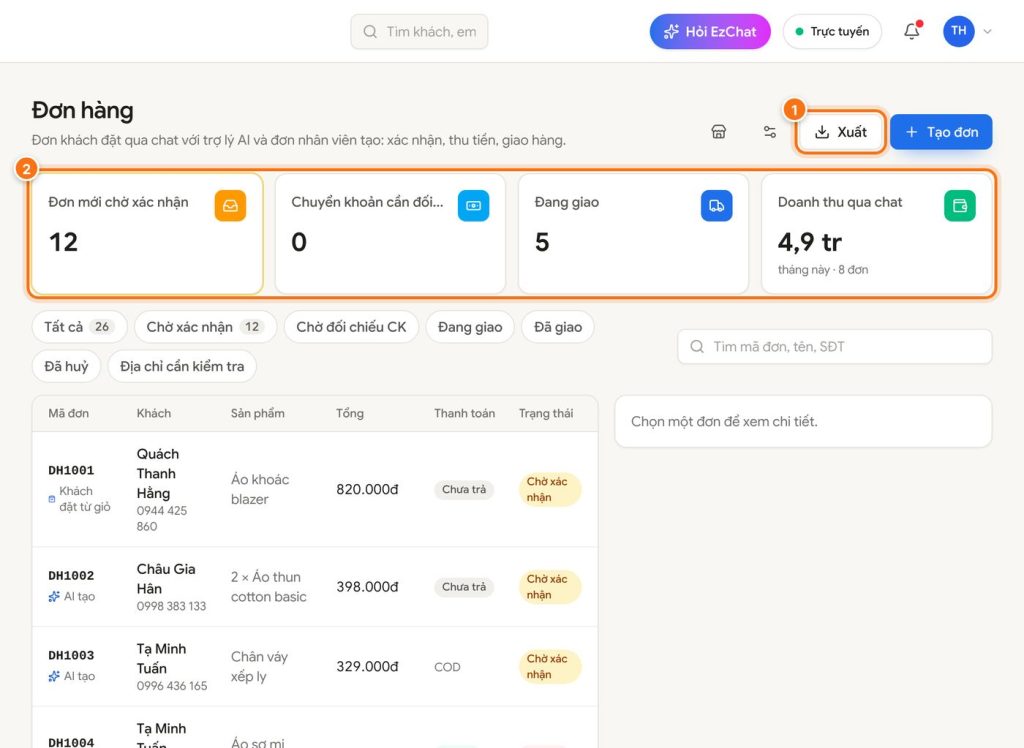Click the AI sparkle icon under DH1003
The width and height of the screenshot is (1024, 748).
54,676
